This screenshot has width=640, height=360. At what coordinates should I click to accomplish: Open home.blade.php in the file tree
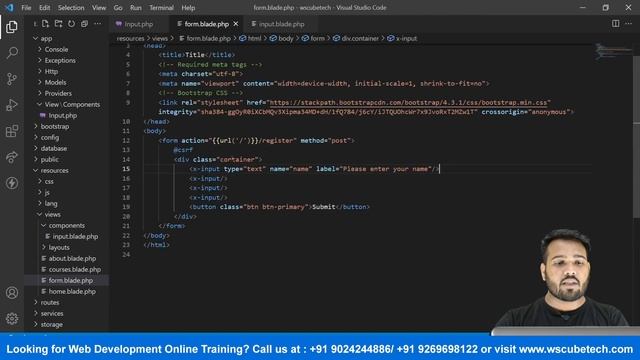[72, 292]
